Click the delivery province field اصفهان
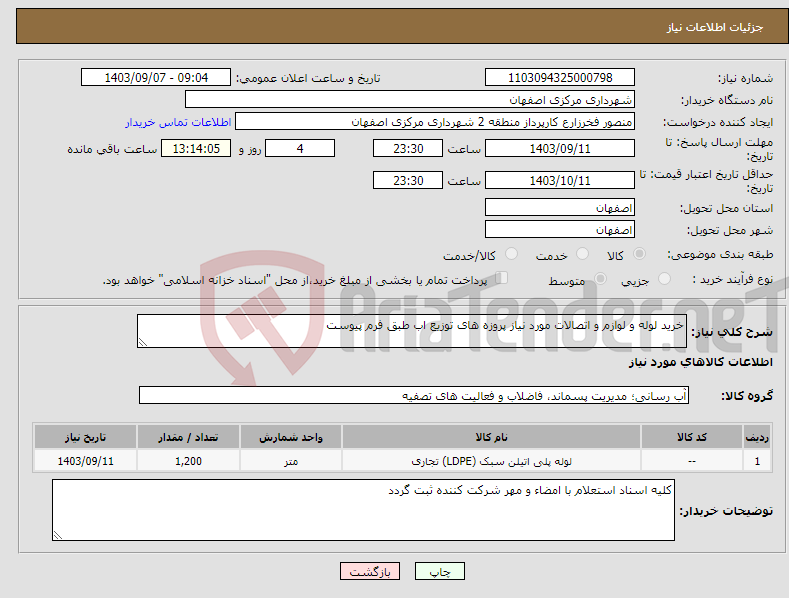The image size is (789, 598). coord(560,207)
